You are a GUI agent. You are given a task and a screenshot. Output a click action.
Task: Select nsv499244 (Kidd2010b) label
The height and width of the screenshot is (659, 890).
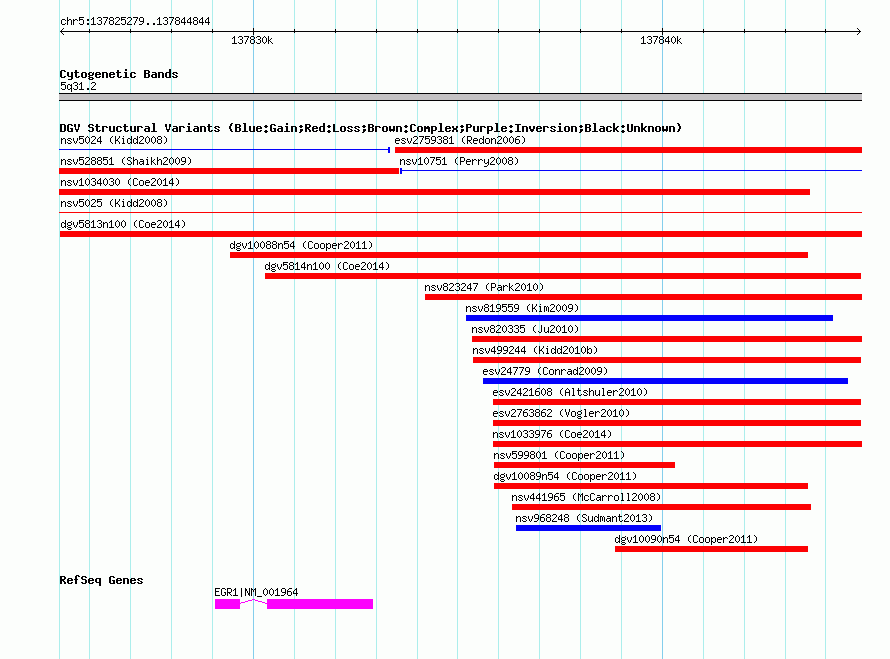[535, 350]
